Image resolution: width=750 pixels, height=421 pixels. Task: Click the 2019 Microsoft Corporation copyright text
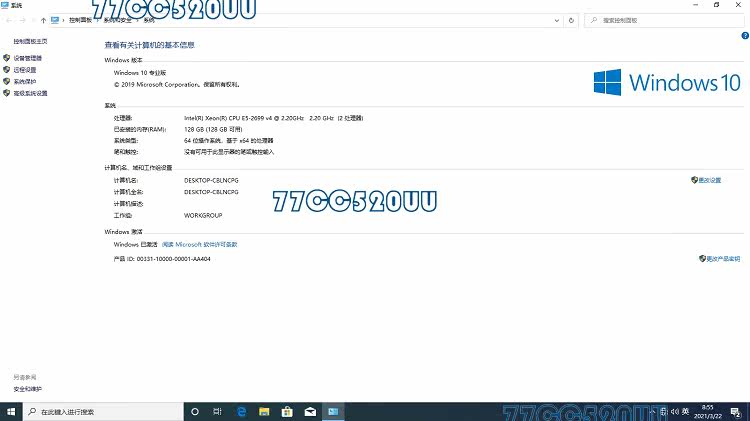[176, 85]
